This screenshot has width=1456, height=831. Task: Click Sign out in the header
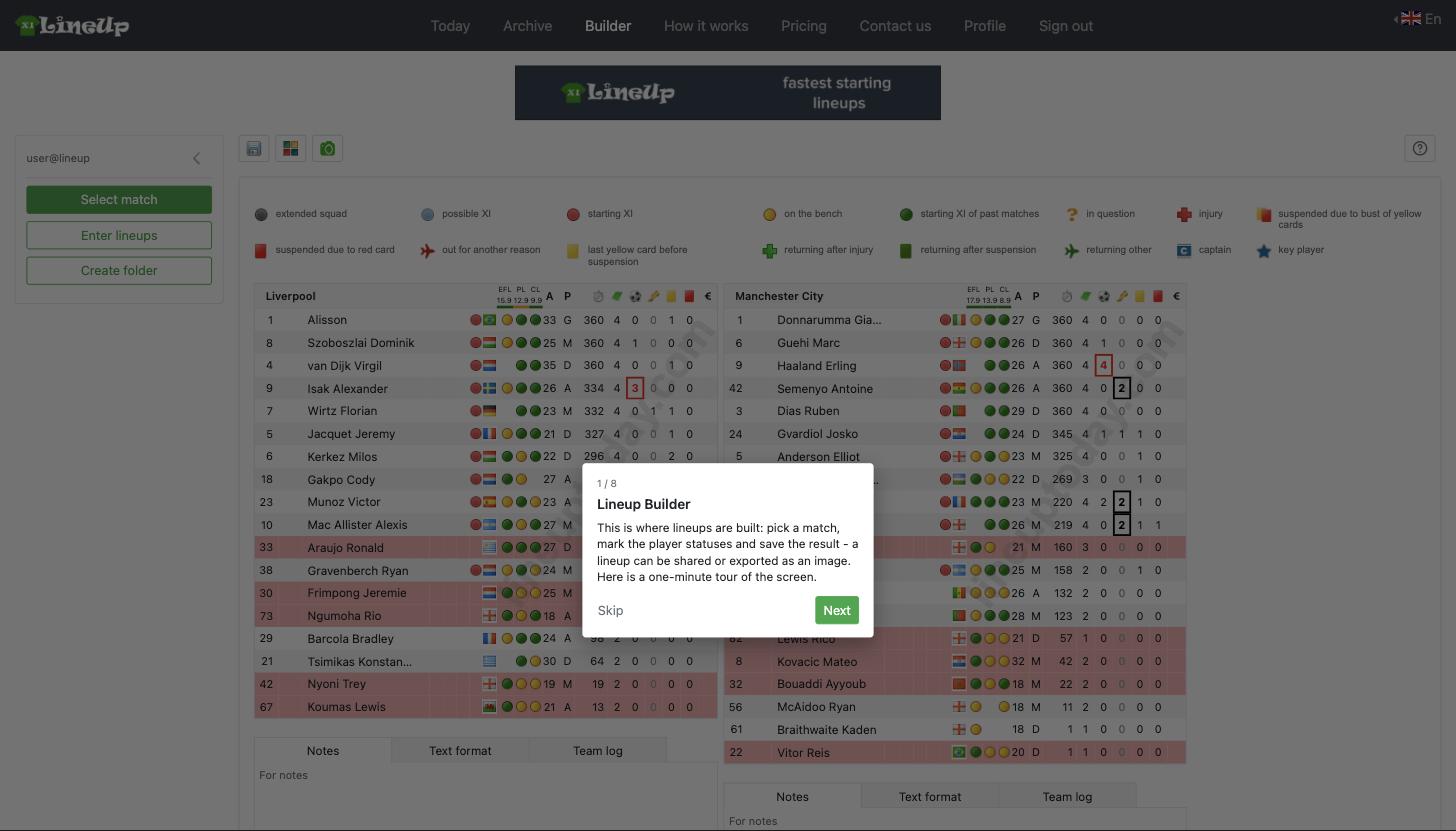point(1066,26)
